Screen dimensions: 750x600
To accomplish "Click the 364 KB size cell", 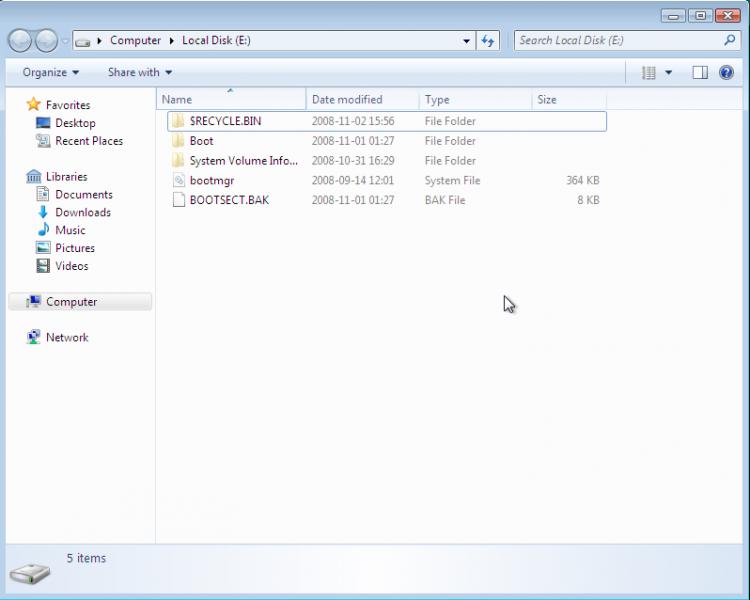I will (583, 180).
